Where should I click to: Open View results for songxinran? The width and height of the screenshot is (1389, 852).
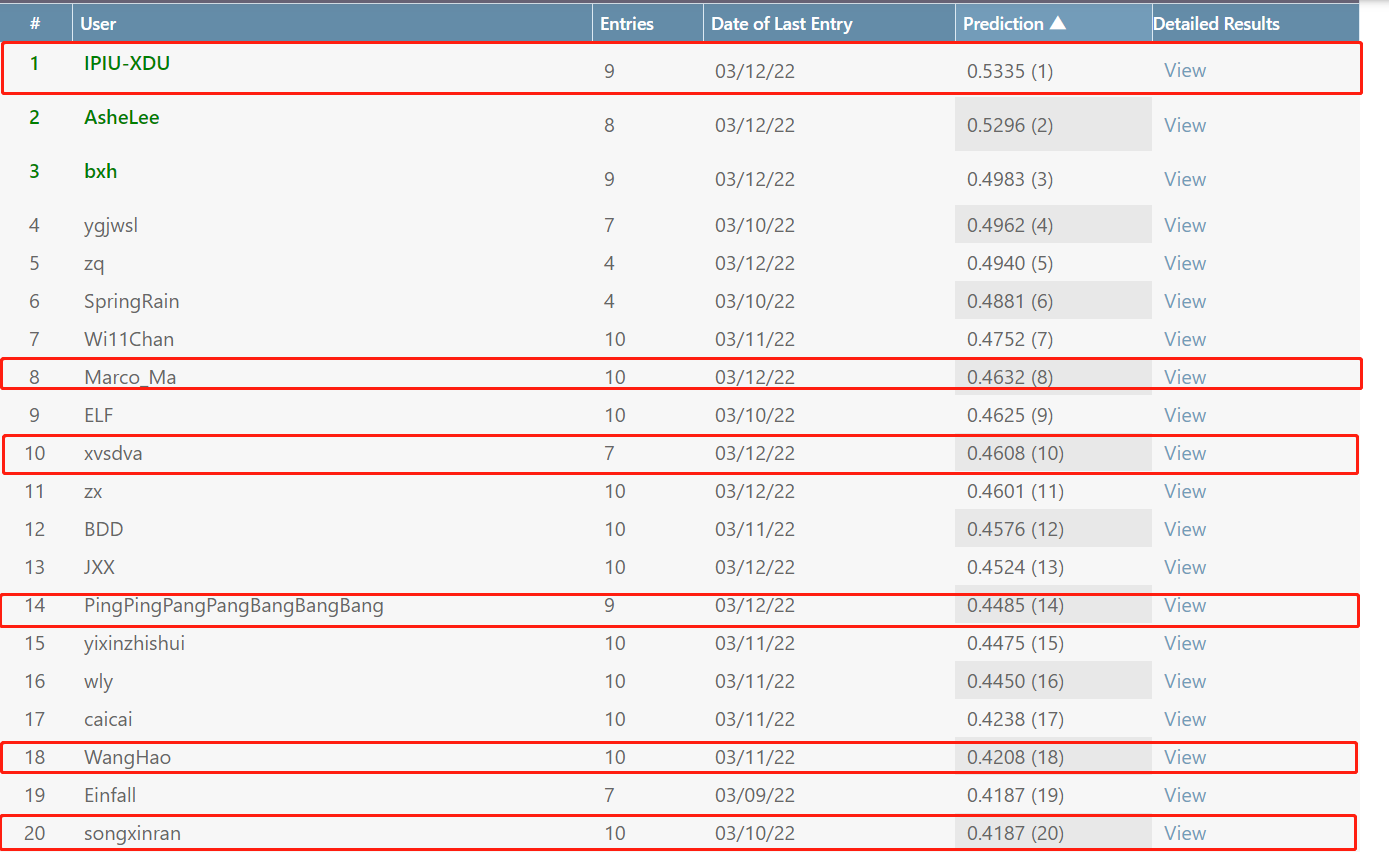tap(1184, 833)
